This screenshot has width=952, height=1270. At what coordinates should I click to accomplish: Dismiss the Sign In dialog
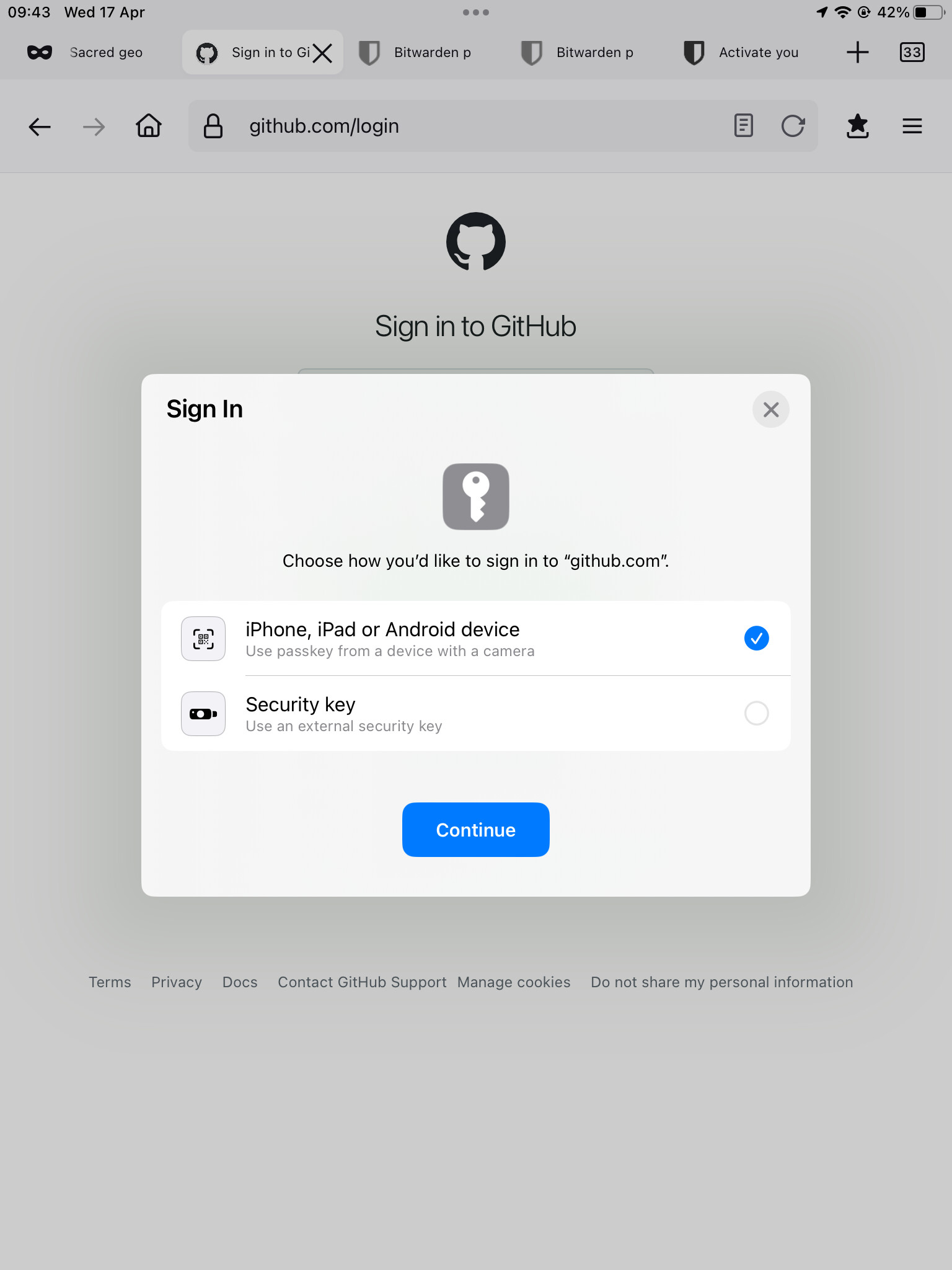click(770, 409)
